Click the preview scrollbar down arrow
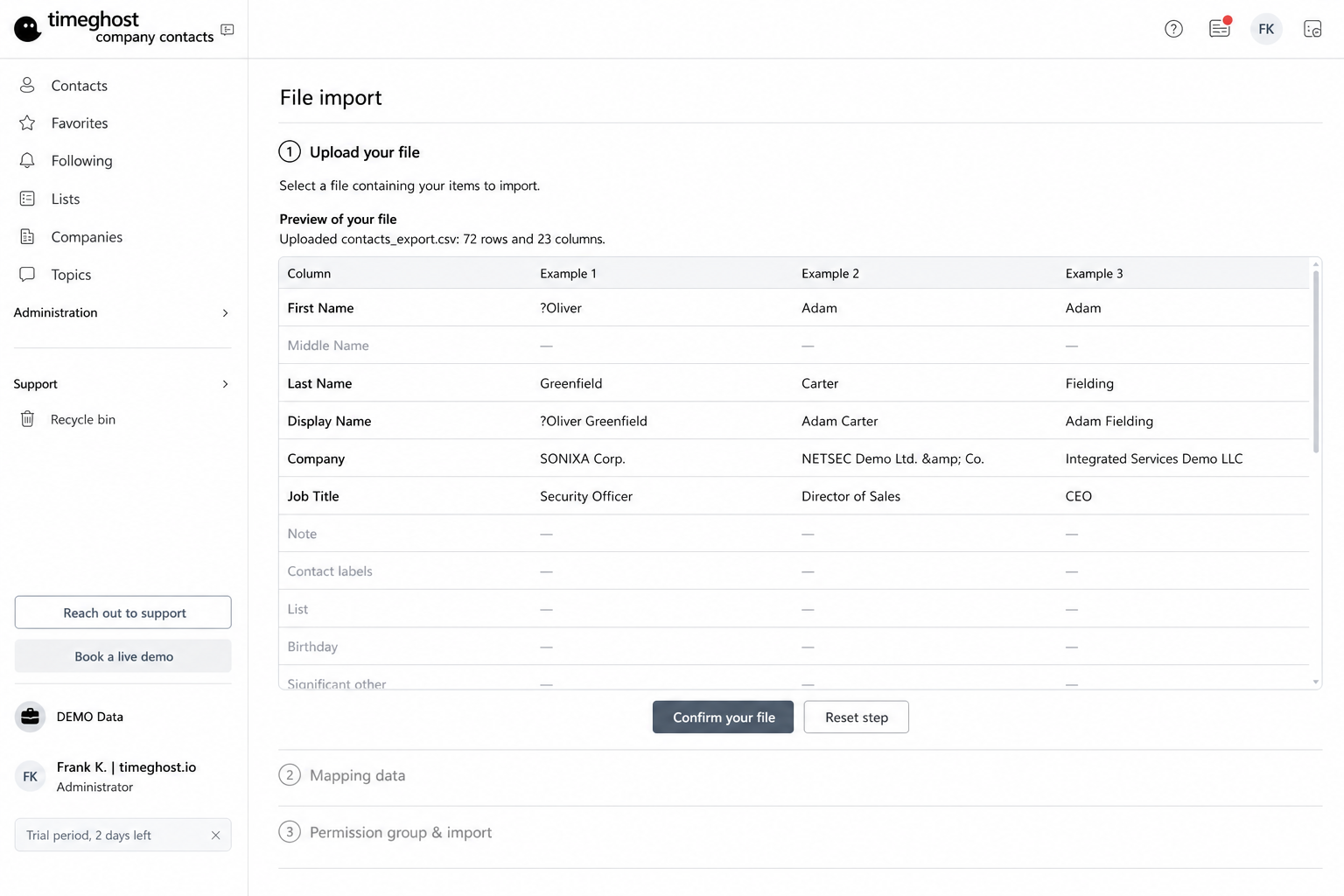Viewport: 1344px width, 896px height. click(1315, 682)
